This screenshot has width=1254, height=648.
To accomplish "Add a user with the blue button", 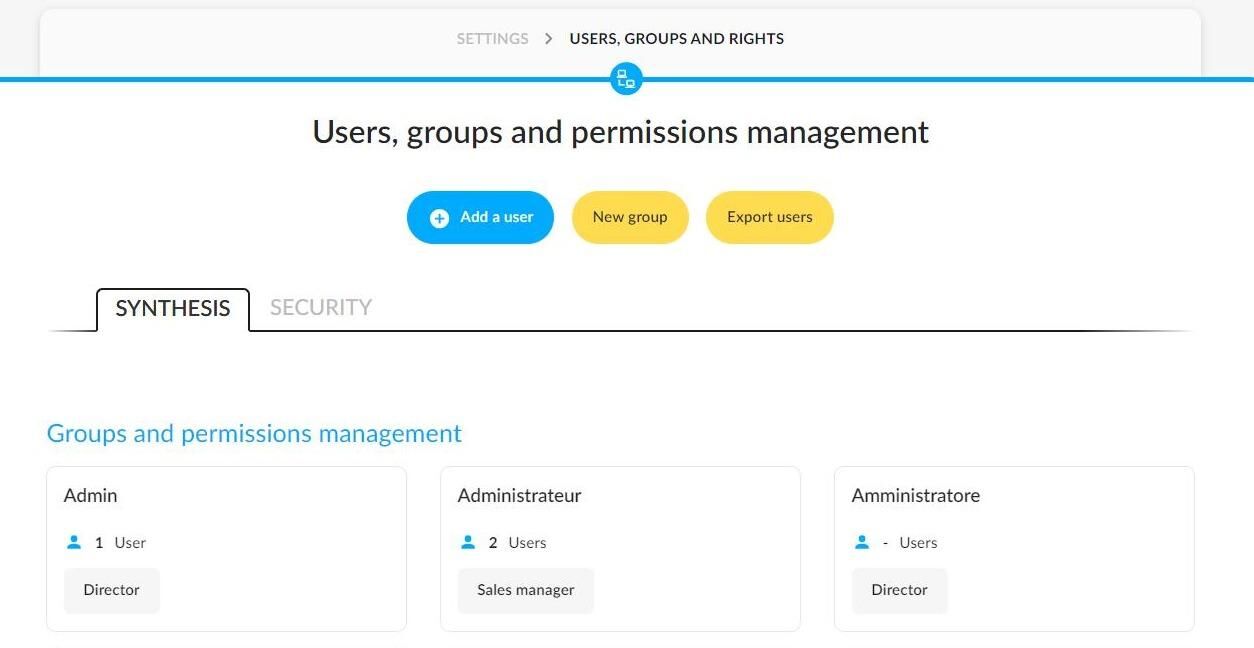I will 480,217.
